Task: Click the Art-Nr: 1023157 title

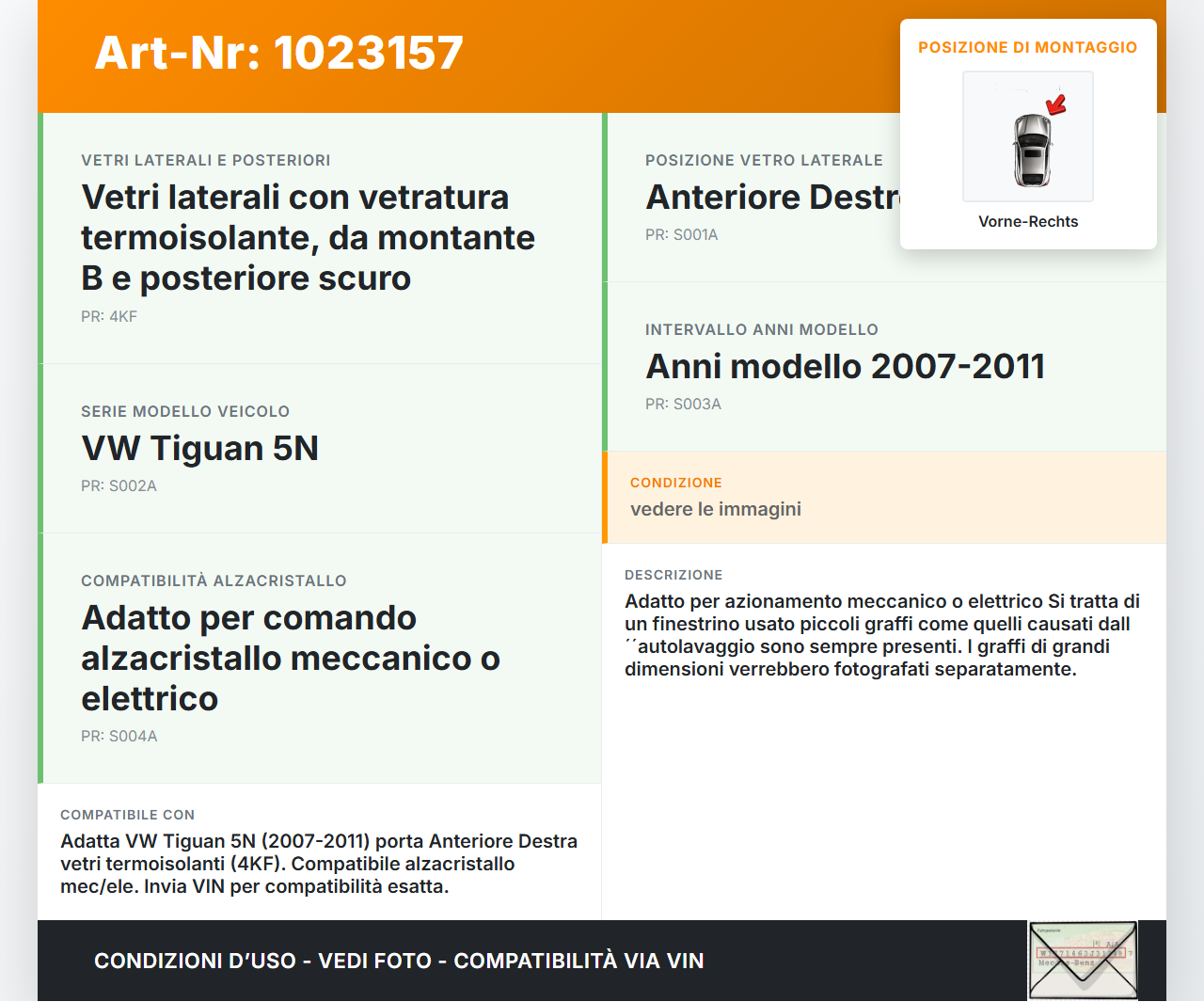Action: coord(278,53)
